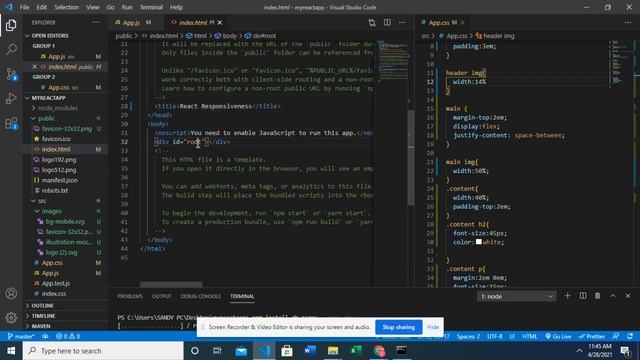Viewport: 640px width, 360px height.
Task: Open more actions for left editor group
Action: point(402,22)
